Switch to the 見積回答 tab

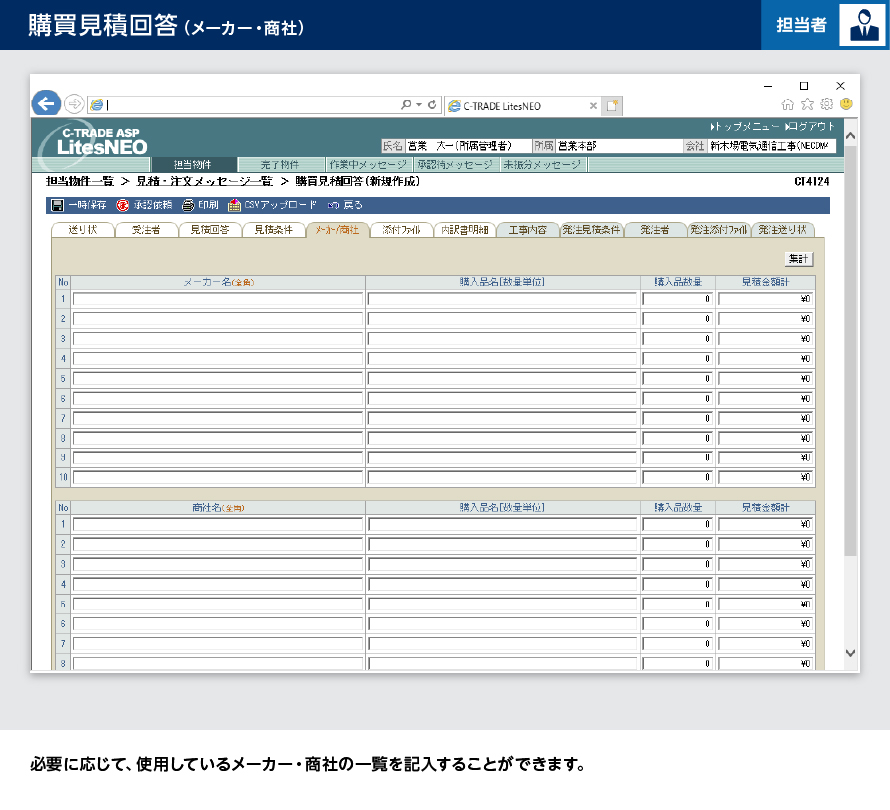pos(210,230)
